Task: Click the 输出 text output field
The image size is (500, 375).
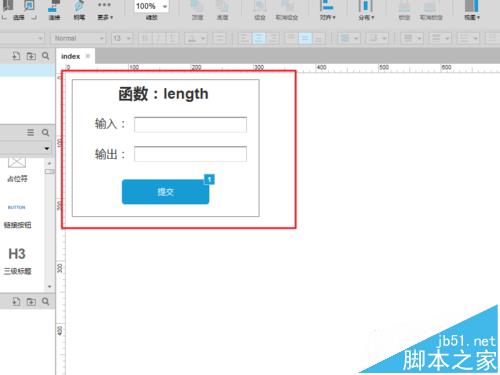Action: pos(190,154)
